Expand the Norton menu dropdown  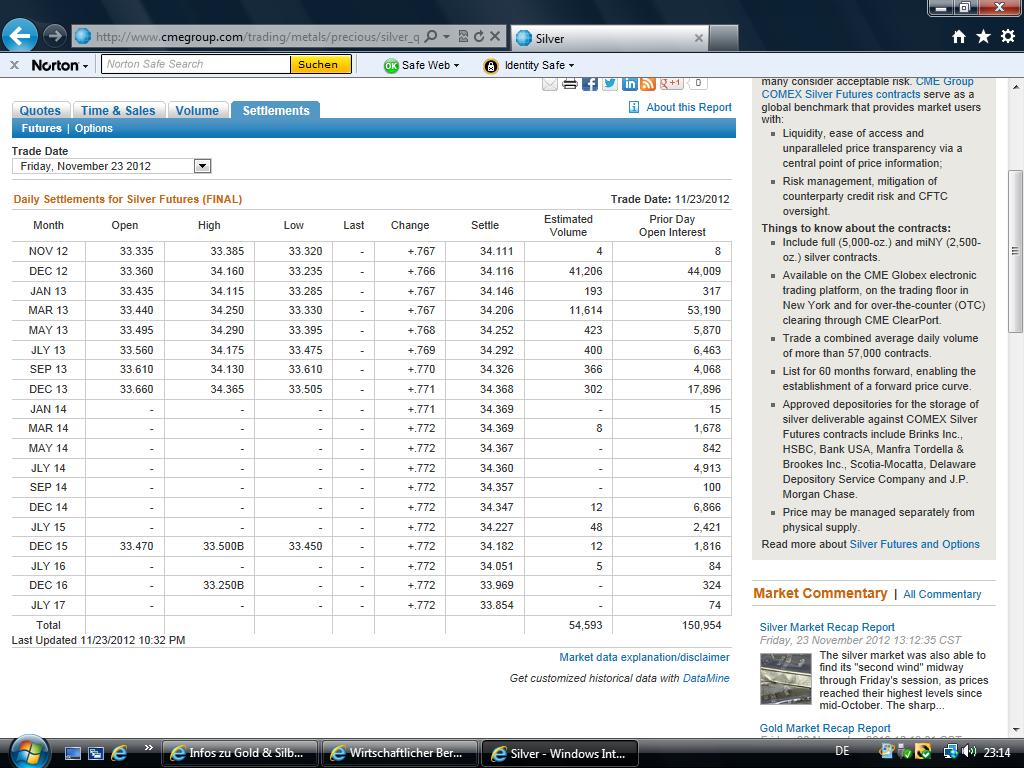point(59,65)
